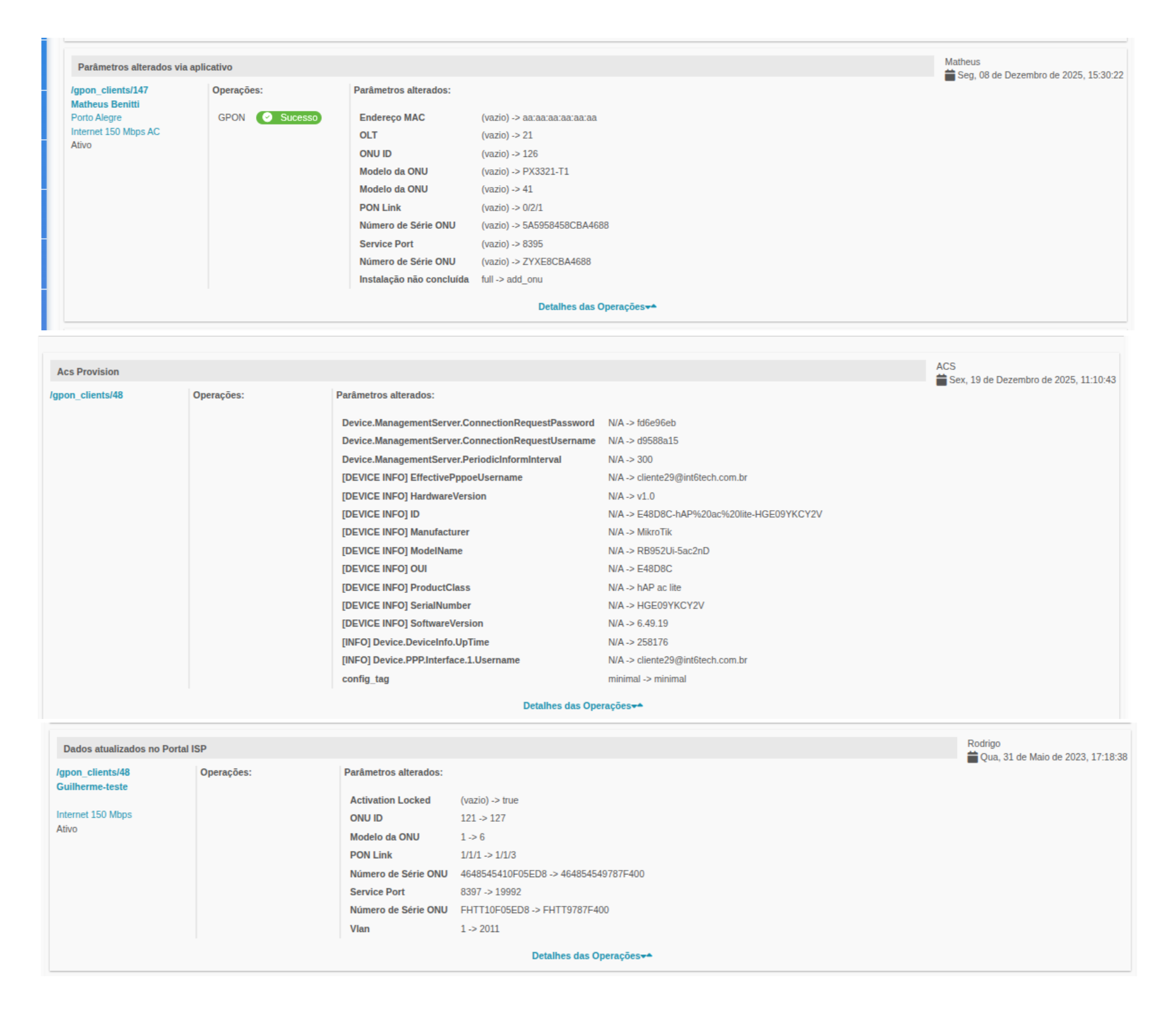Click the Internet 150 Mbps AC plan
The height and width of the screenshot is (1014, 1176).
pos(115,132)
